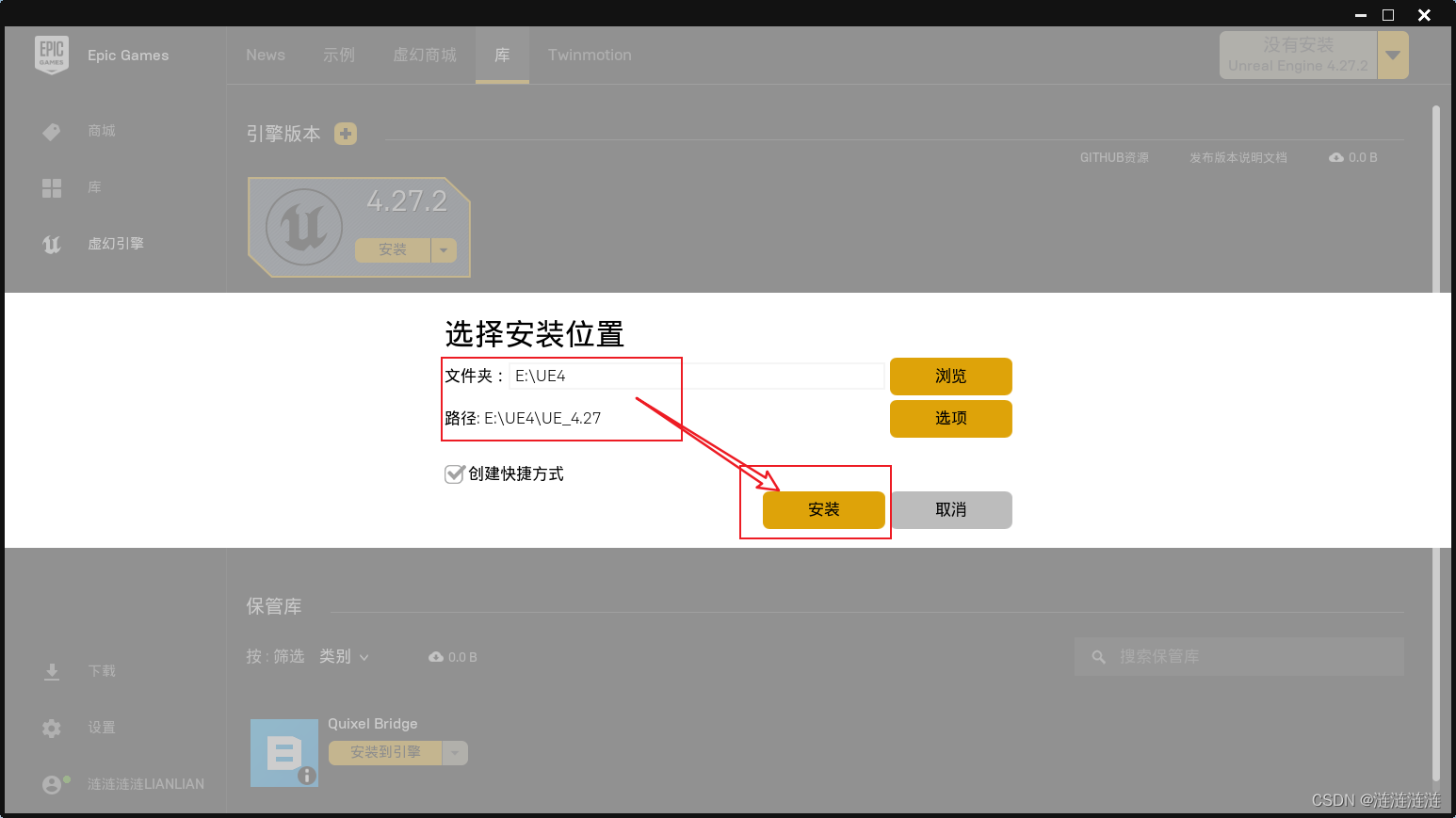
Task: Click 安装到引擎 for Quixel Bridge
Action: click(x=385, y=753)
